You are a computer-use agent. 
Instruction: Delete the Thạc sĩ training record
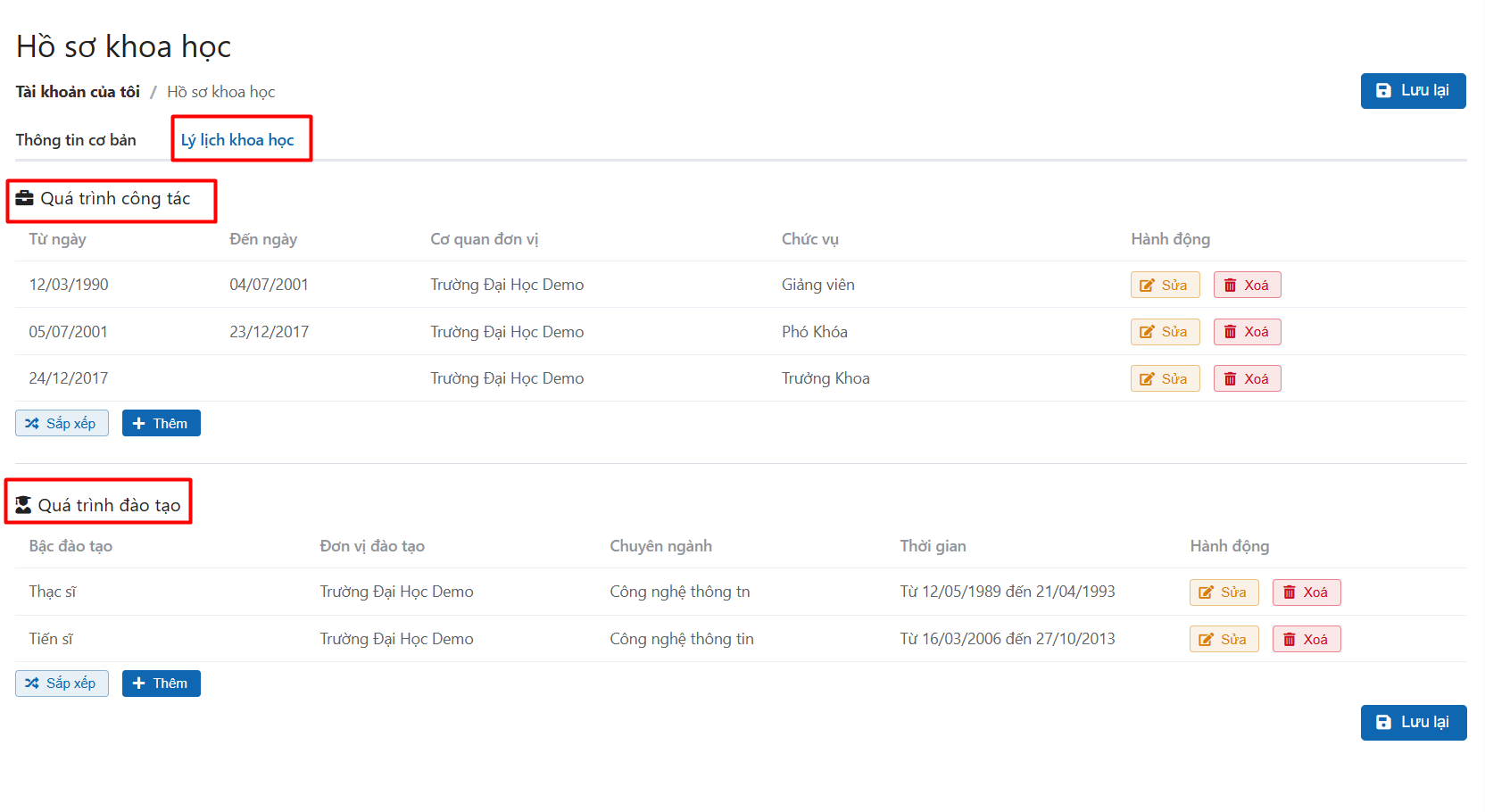[1306, 592]
